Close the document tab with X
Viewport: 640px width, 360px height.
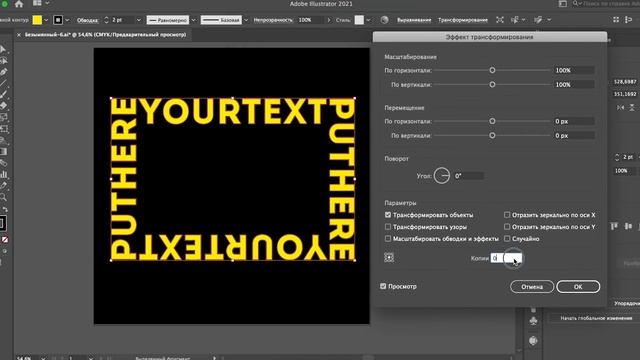[x=19, y=35]
